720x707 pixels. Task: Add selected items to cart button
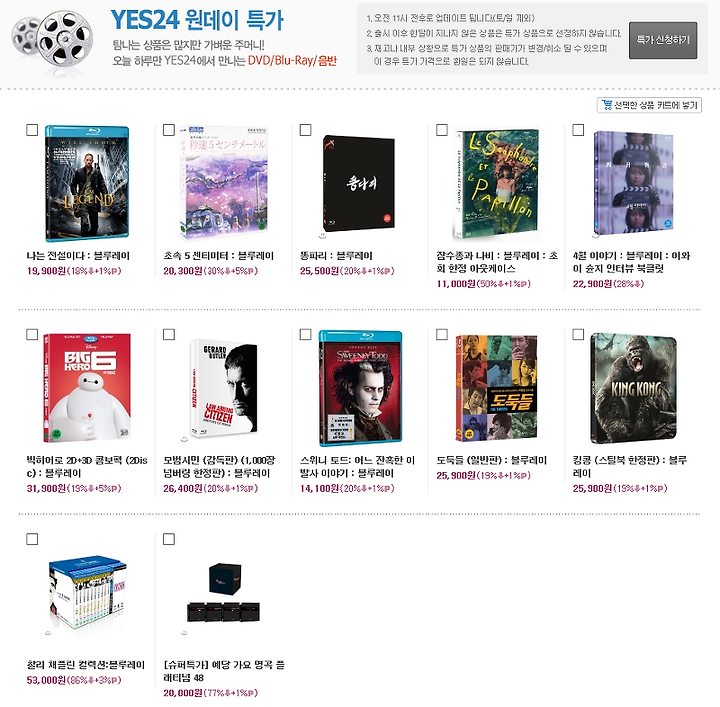click(x=649, y=105)
